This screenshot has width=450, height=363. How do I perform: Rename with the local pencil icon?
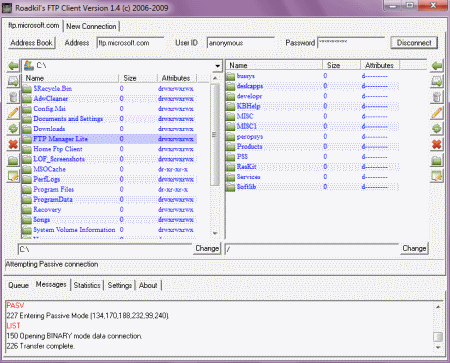coord(13,113)
